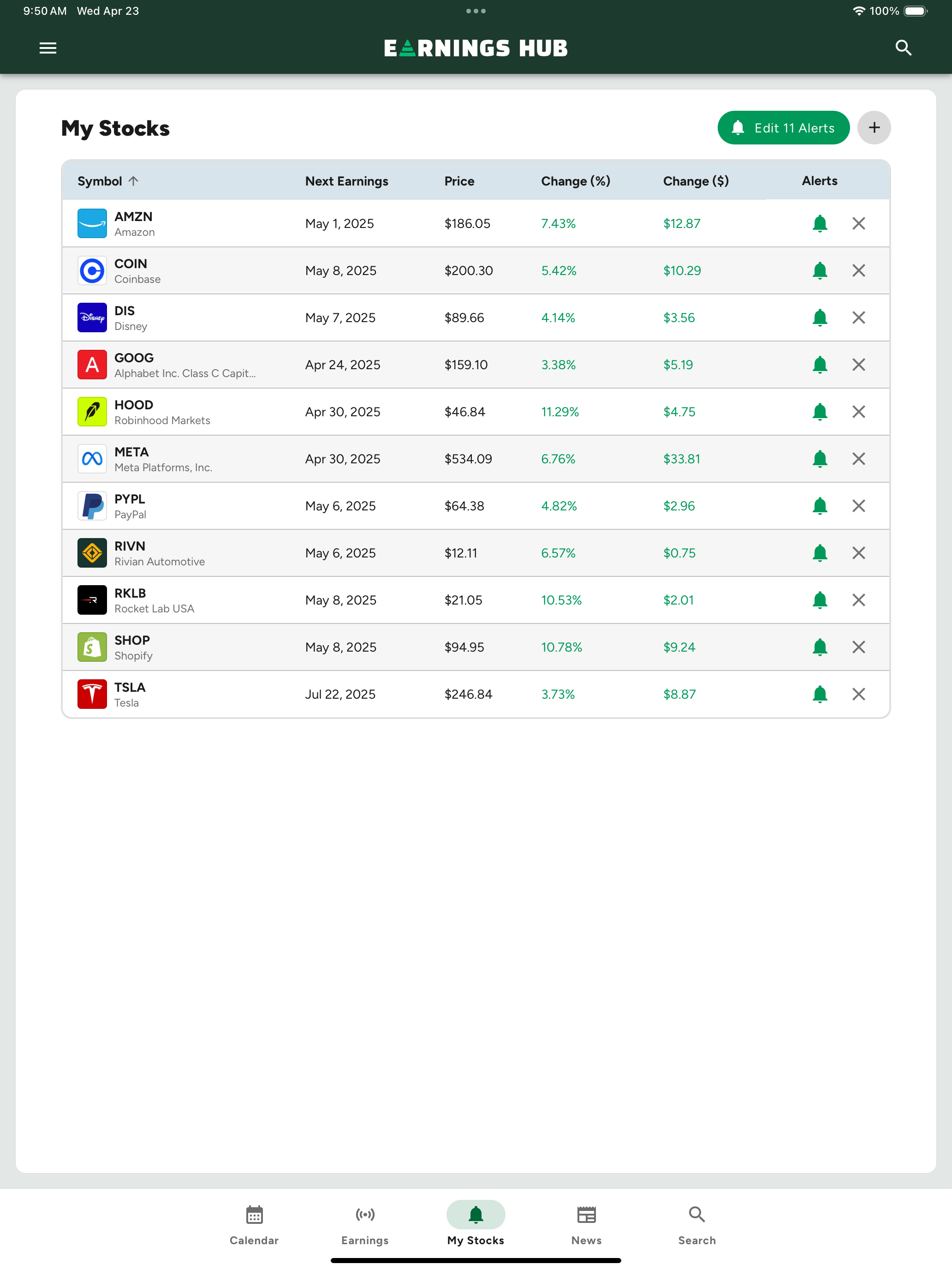The height and width of the screenshot is (1270, 952).
Task: Toggle the alert bell for COIN
Action: pos(820,270)
